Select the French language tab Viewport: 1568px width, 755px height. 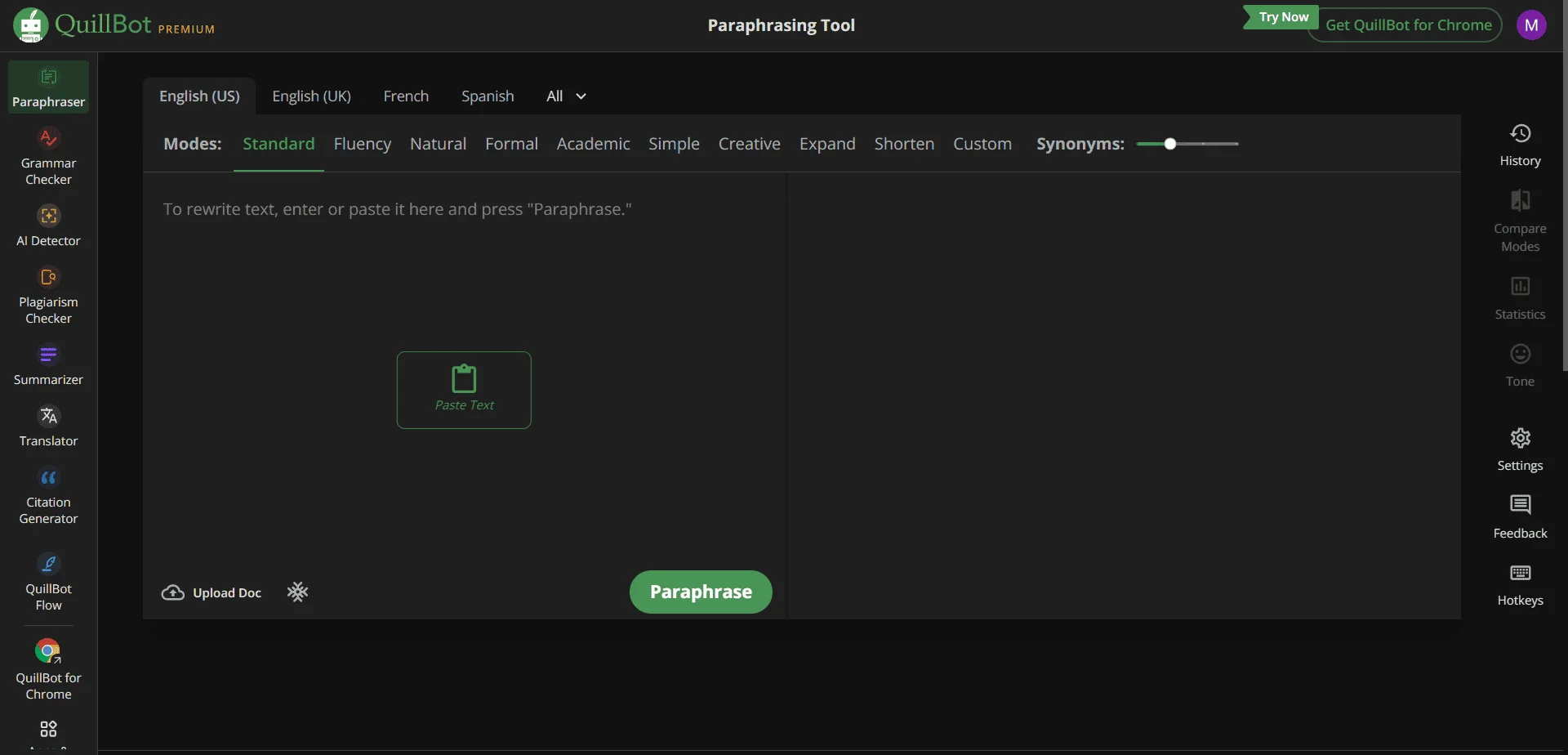point(406,96)
